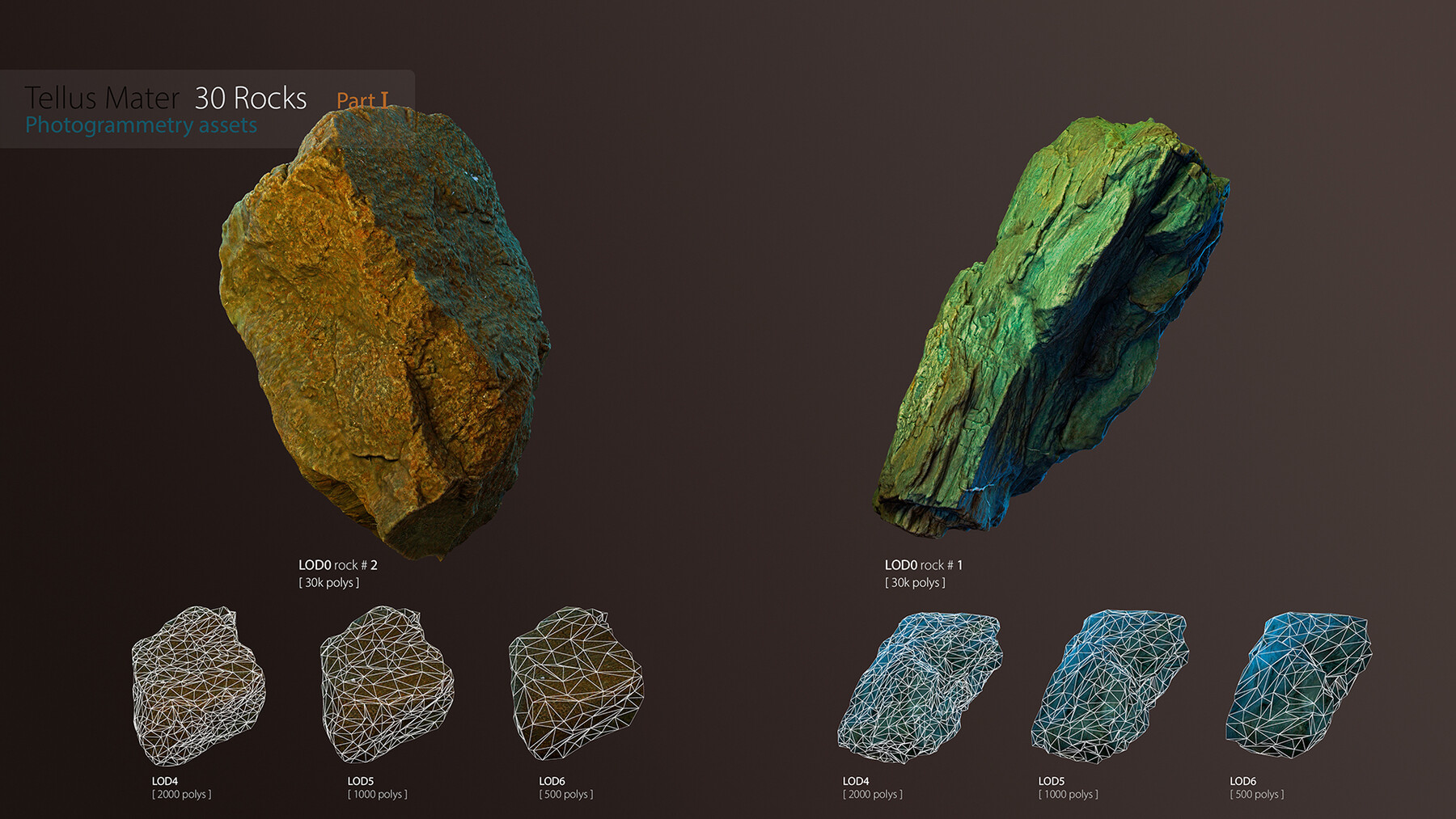Select the blue LOD4 wireframe rock with 2000 polys
The height and width of the screenshot is (819, 1456).
920,688
